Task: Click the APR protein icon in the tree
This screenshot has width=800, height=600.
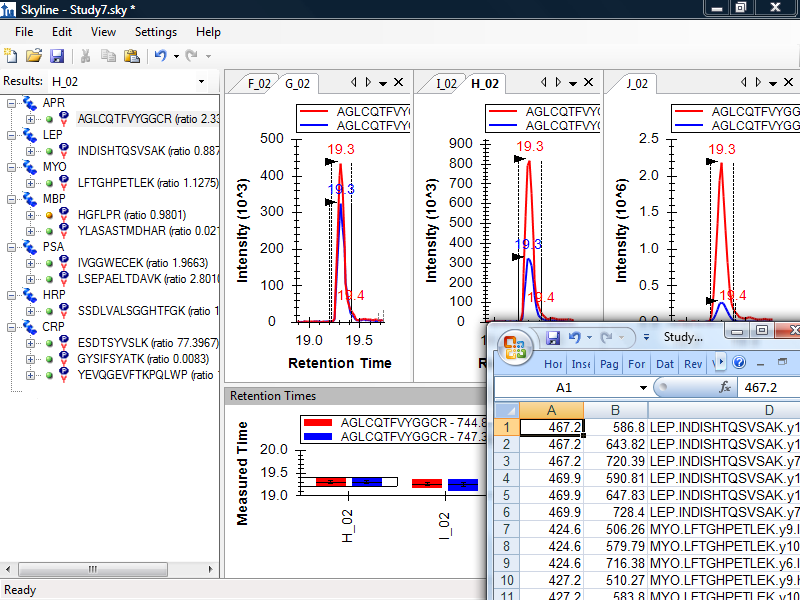Action: [30, 103]
